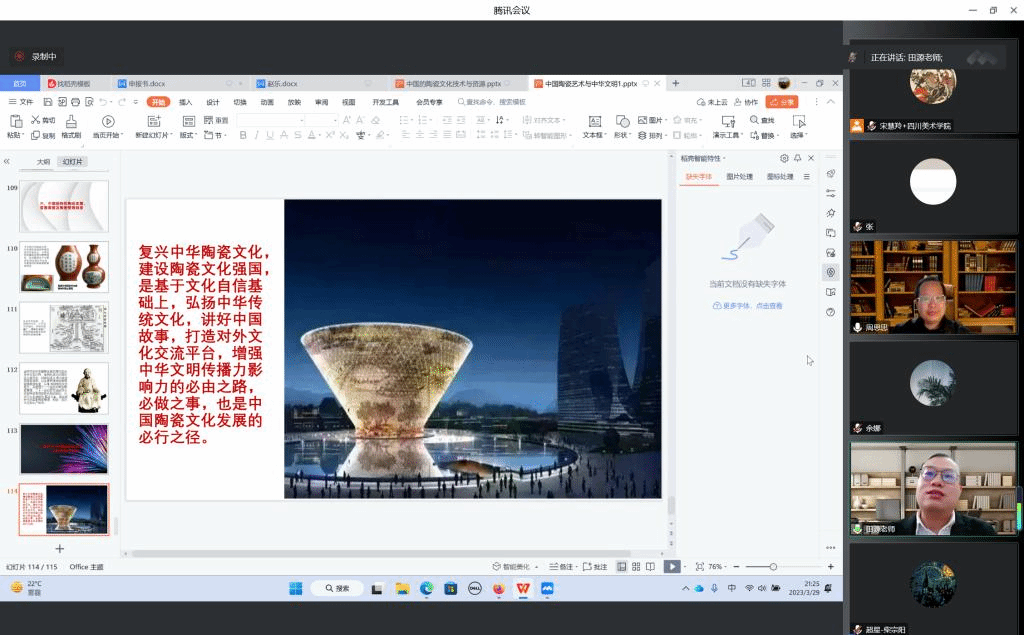Select slide 113 thumbnail
This screenshot has width=1024, height=635.
64,449
